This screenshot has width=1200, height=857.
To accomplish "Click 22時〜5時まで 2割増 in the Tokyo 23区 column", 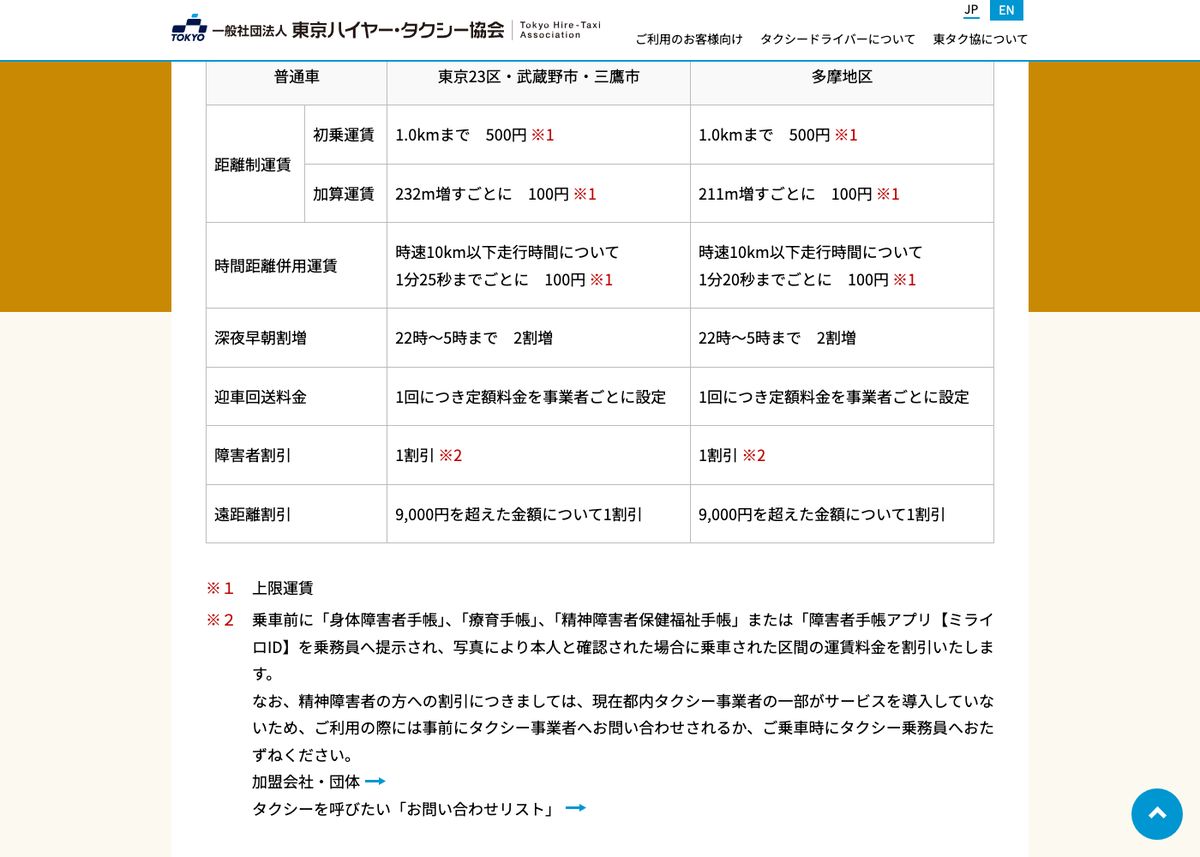I will point(474,338).
